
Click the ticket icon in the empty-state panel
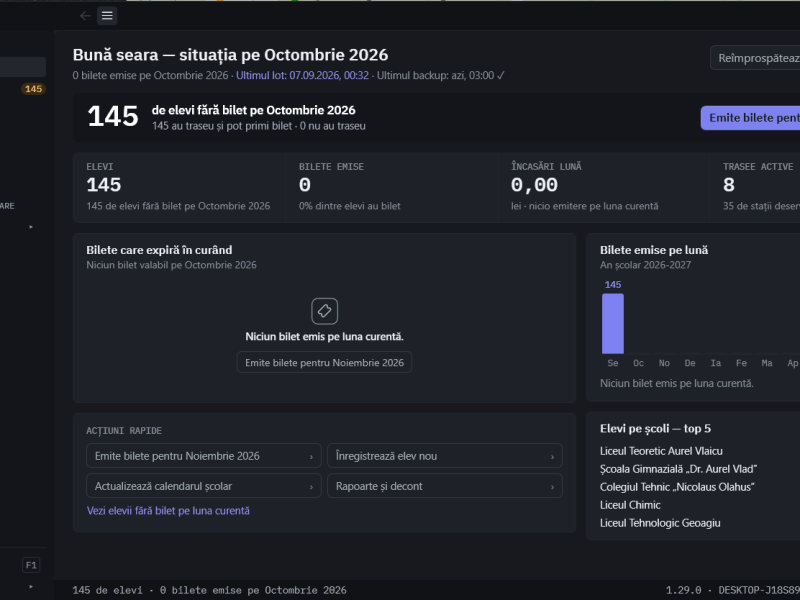(x=324, y=311)
